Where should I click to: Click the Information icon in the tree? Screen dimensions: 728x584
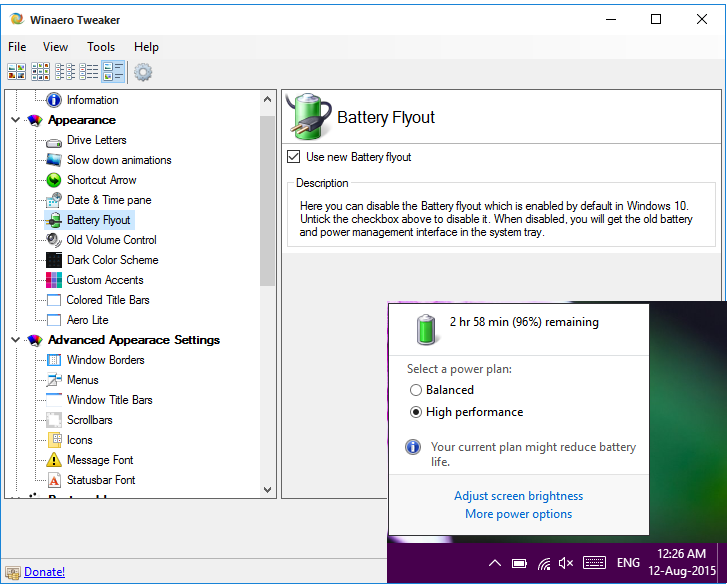click(54, 100)
